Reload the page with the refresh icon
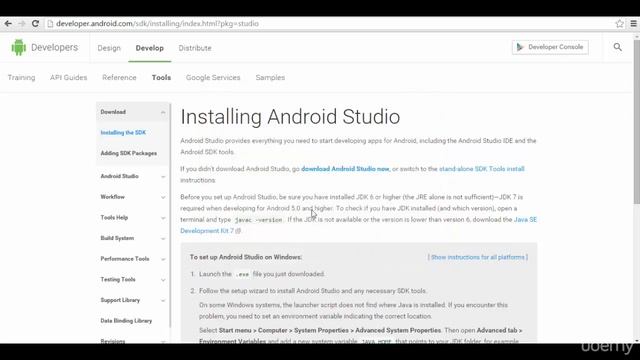Viewport: 640px width, 360px height. coord(36,24)
